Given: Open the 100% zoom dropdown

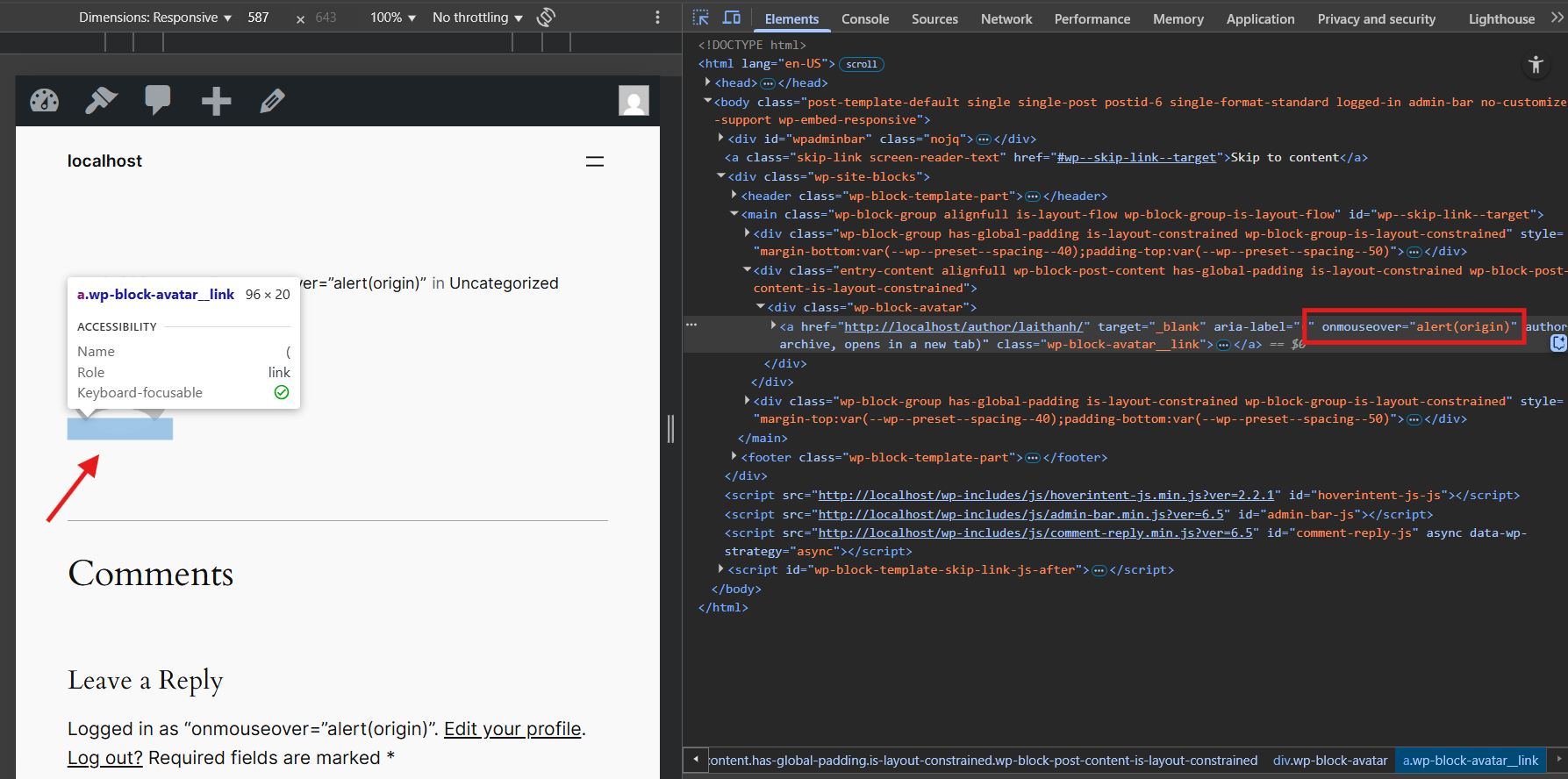Looking at the screenshot, I should coord(392,18).
